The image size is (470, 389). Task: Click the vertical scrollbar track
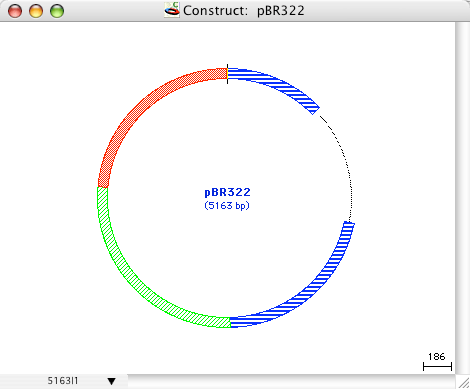coord(462,198)
